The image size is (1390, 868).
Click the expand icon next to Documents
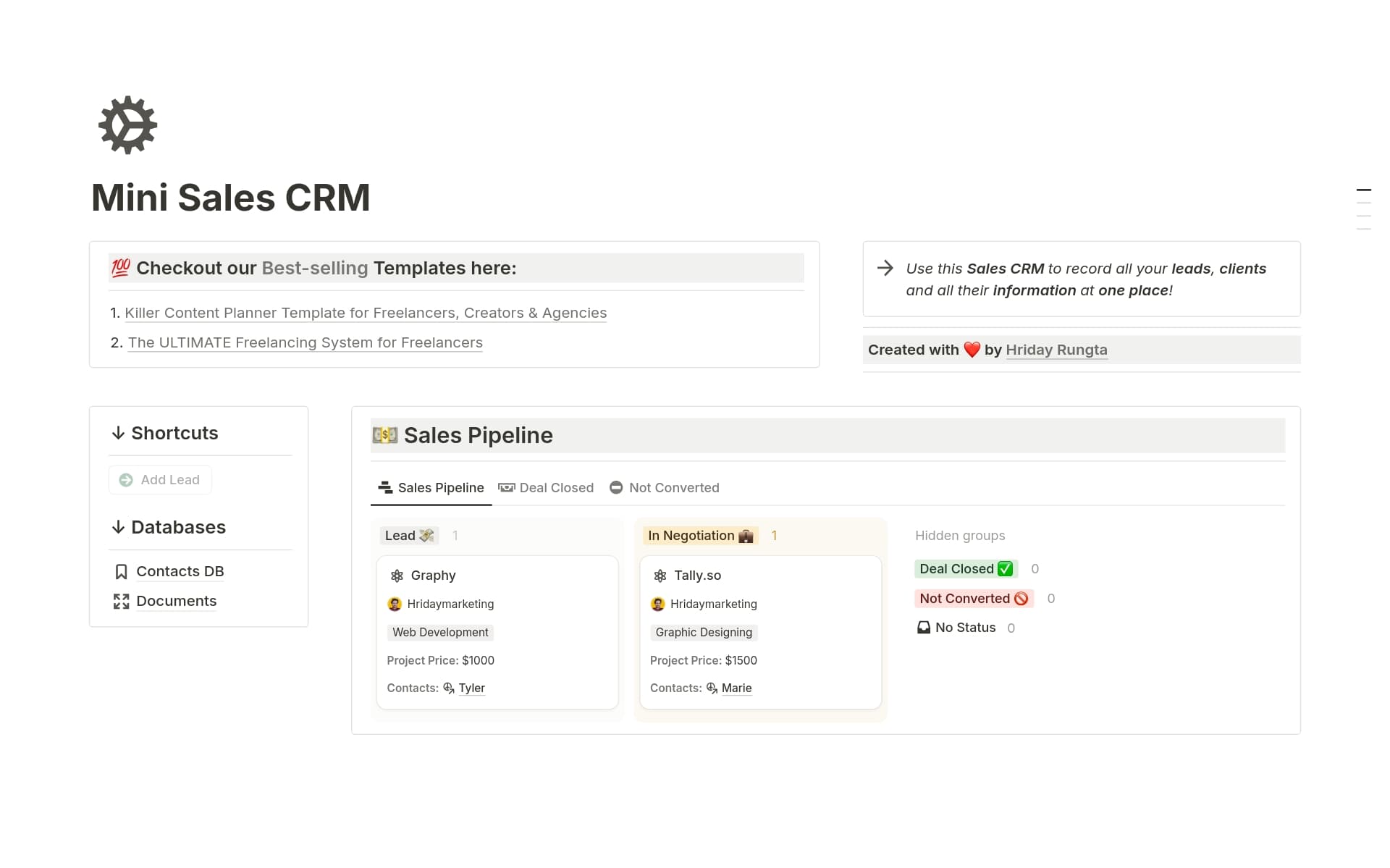click(x=120, y=601)
